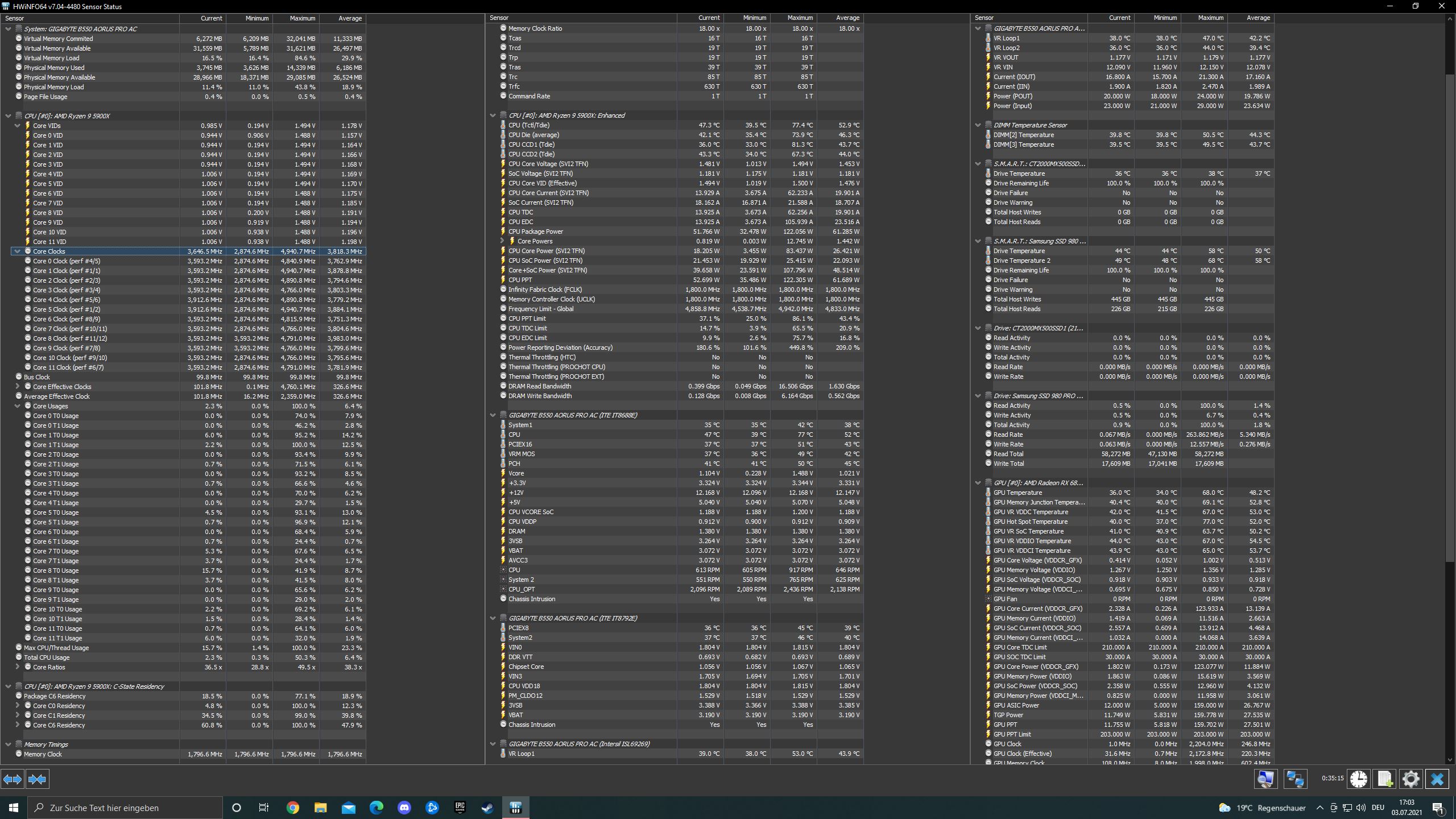Click the network computers remote icon
Screen dimensions: 1456x819
1296,779
